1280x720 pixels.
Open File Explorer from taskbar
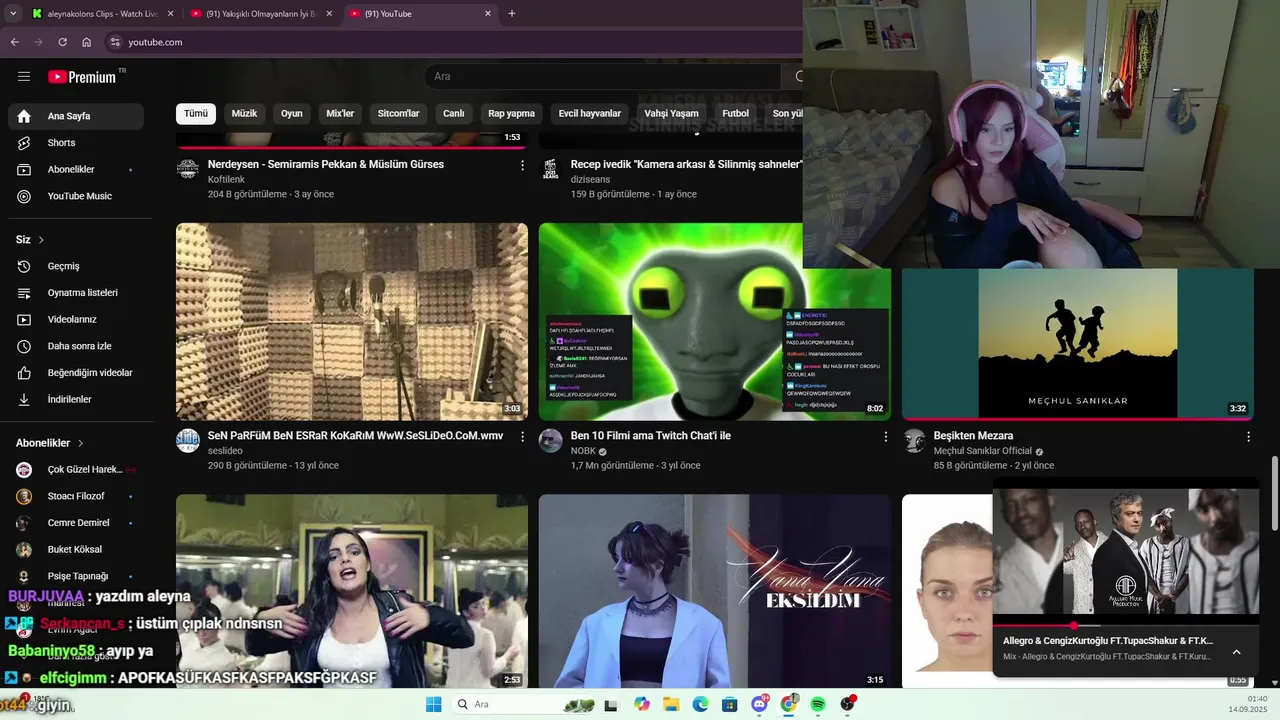pos(671,704)
